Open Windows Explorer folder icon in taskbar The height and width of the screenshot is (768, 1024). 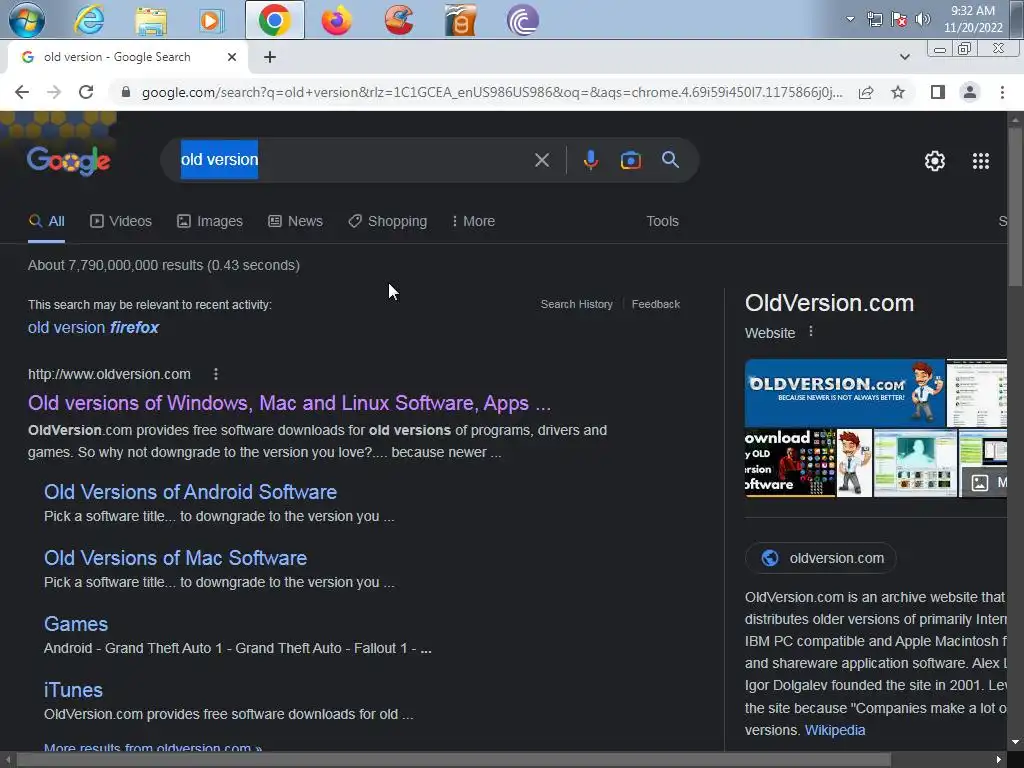click(x=151, y=20)
